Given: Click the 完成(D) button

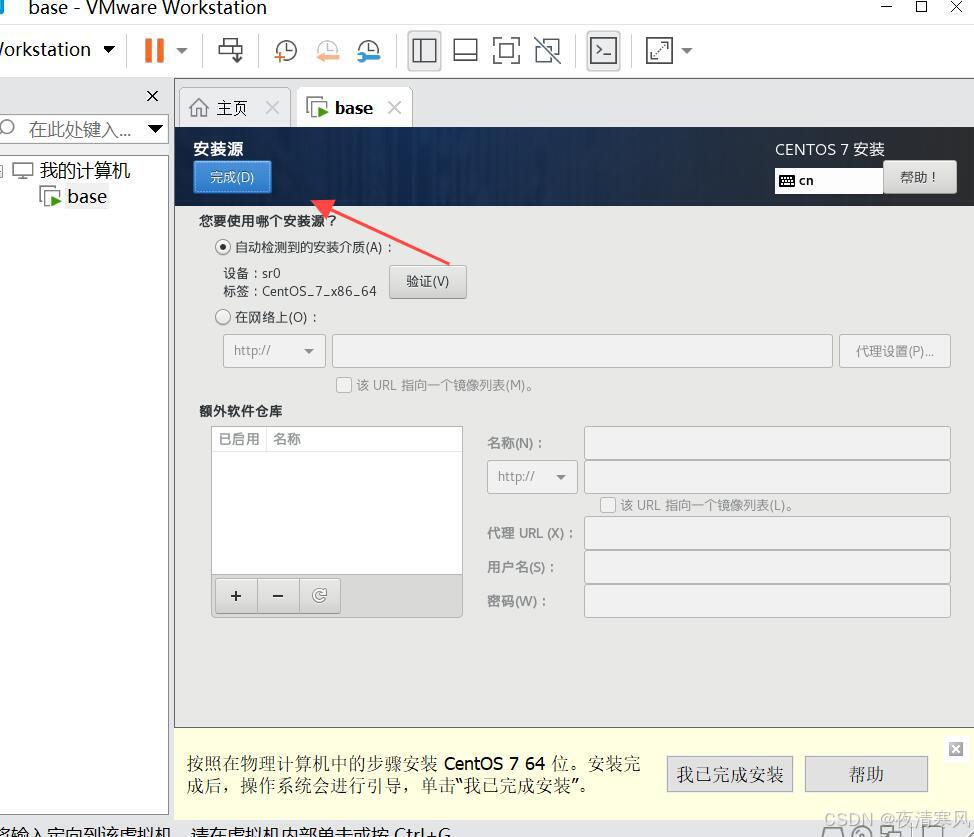Looking at the screenshot, I should (232, 177).
